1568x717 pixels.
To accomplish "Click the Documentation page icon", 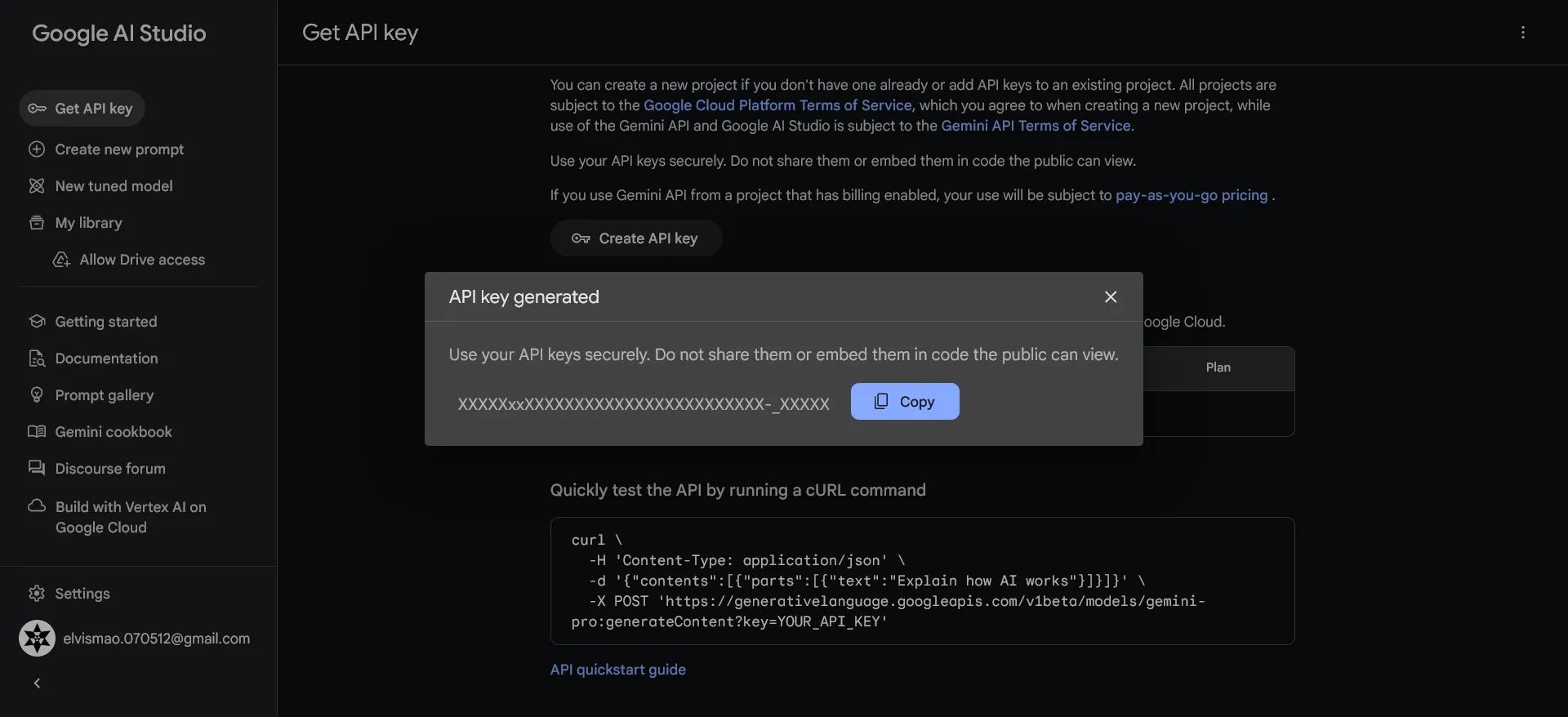I will (37, 358).
